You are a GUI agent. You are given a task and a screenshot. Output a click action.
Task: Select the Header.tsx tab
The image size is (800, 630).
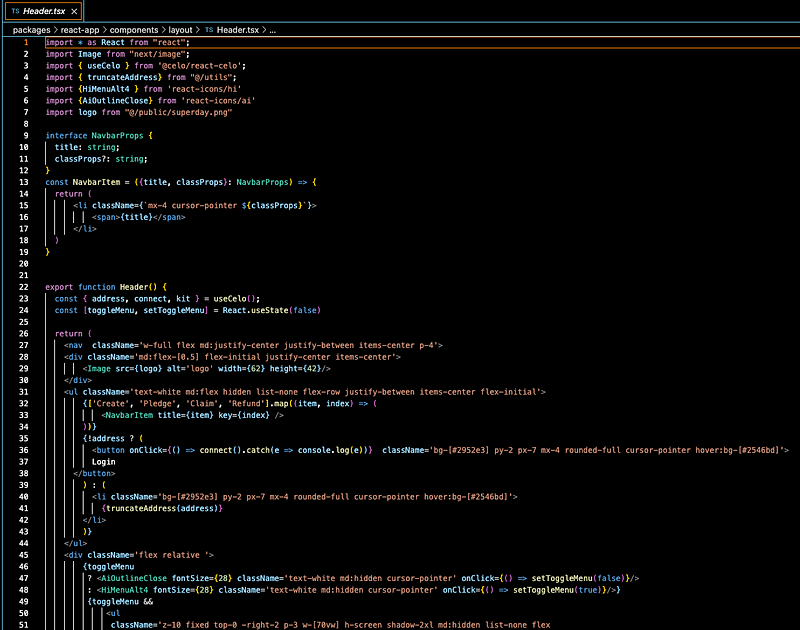[43, 11]
